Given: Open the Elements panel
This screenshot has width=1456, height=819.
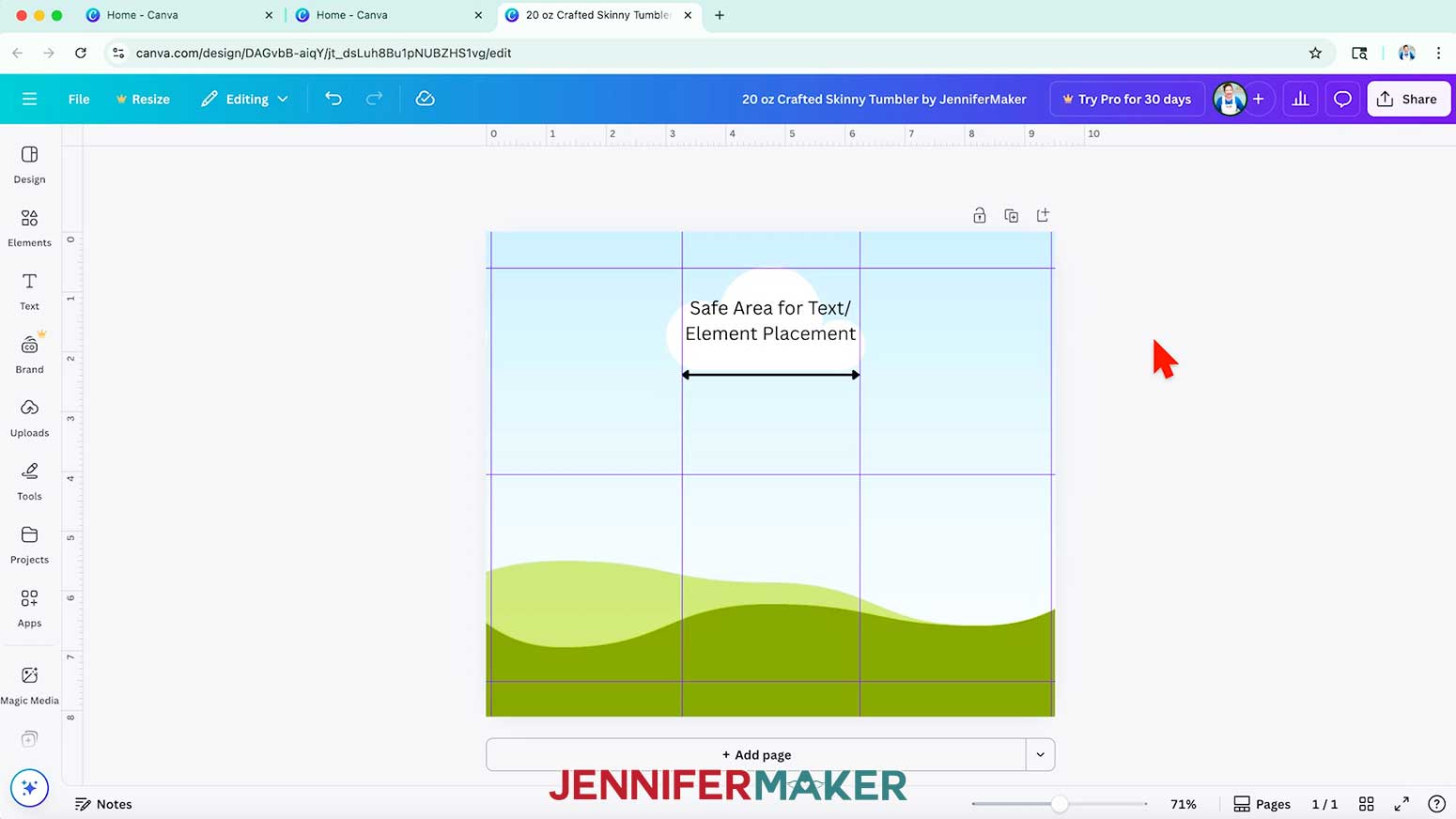Looking at the screenshot, I should 29,228.
